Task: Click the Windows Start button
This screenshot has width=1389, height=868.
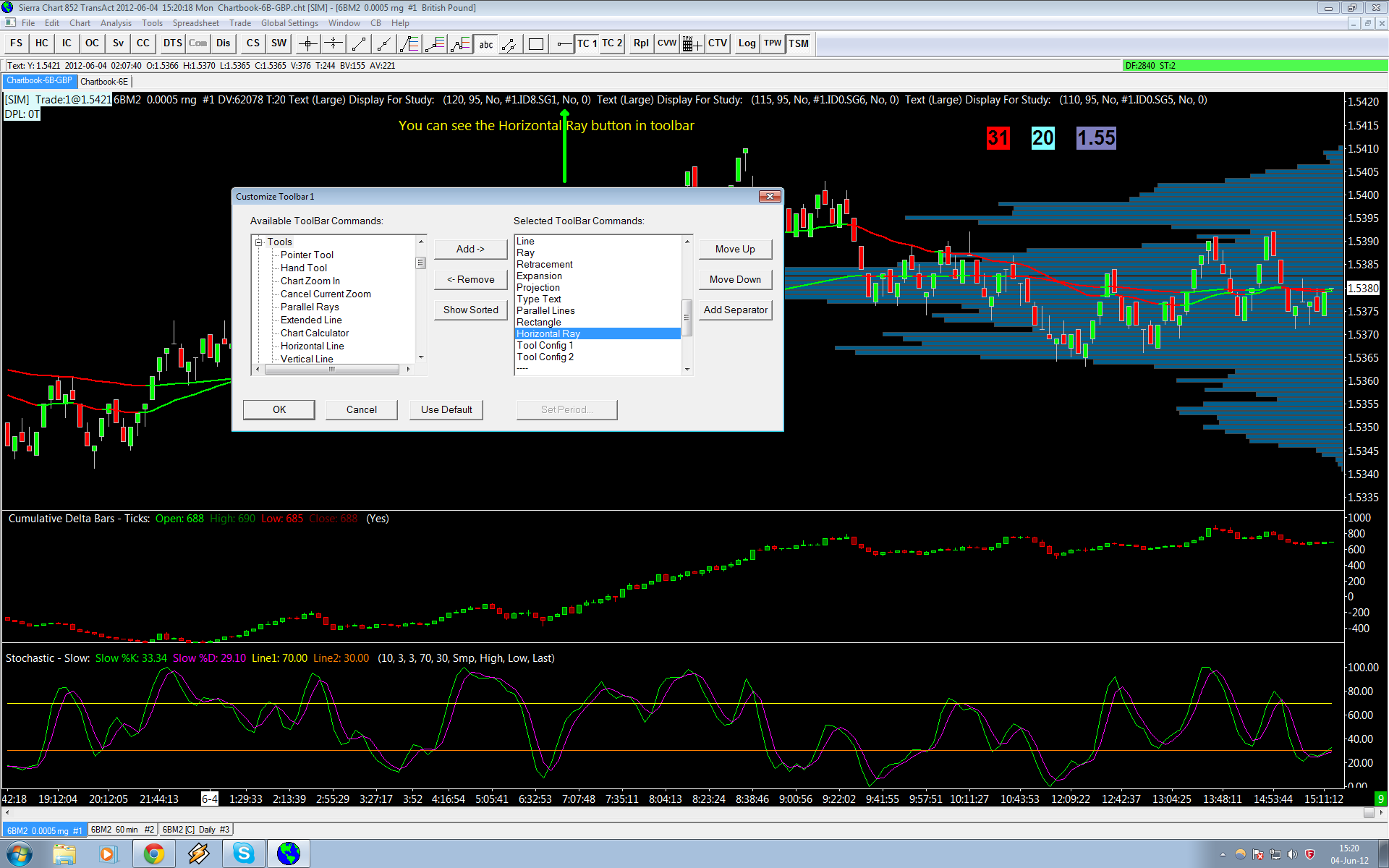Action: coord(19,854)
